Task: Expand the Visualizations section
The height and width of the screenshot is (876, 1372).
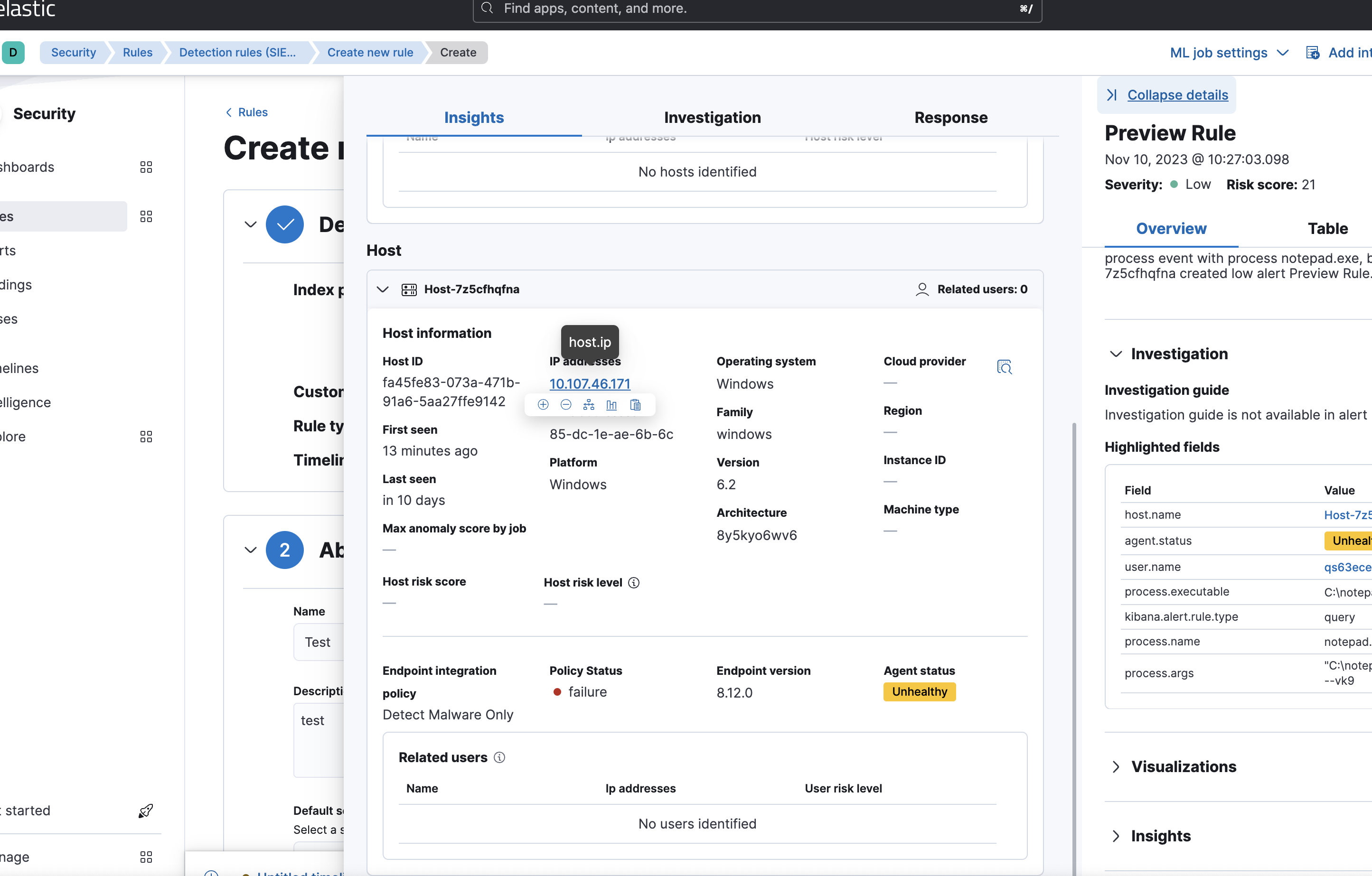Action: click(x=1116, y=767)
